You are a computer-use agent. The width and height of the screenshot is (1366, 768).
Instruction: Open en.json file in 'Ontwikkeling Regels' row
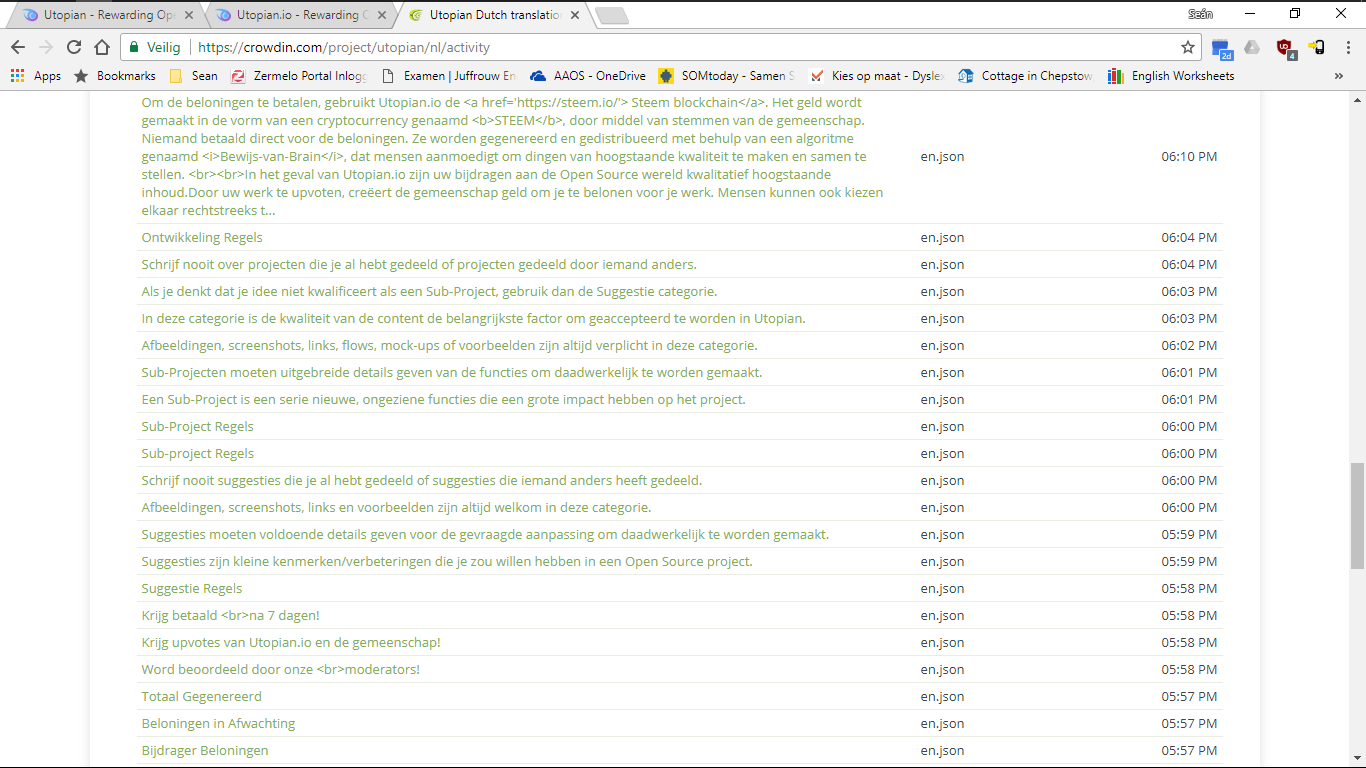943,238
